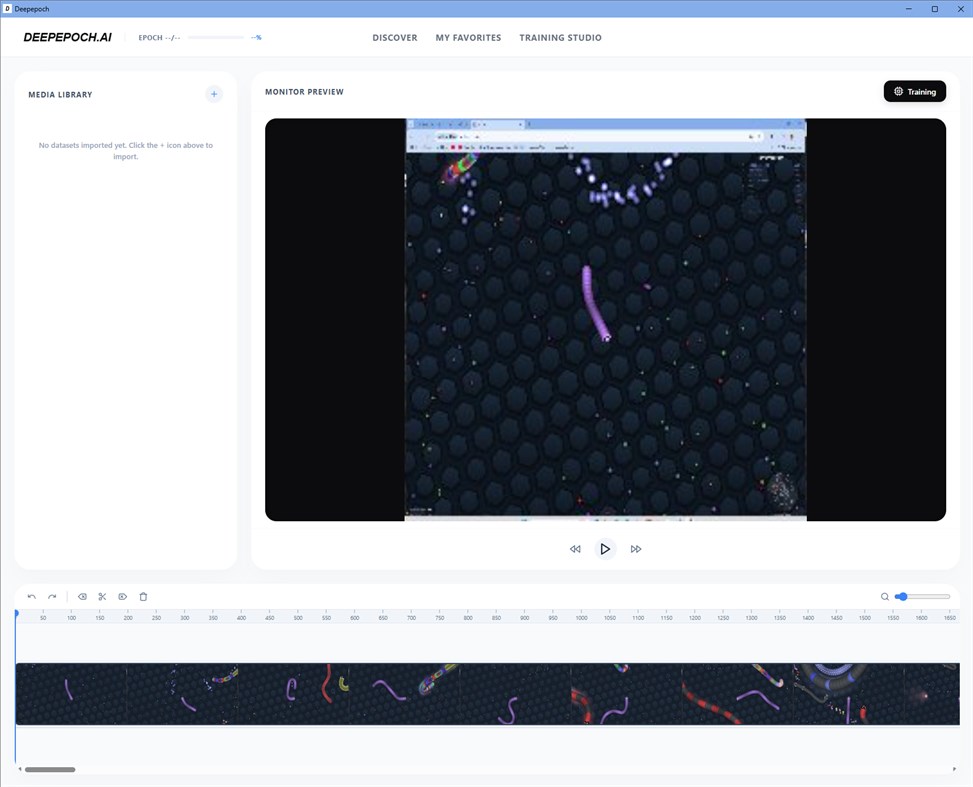This screenshot has width=973, height=787.
Task: Click the MEDIA LIBRARY heading
Action: point(60,94)
